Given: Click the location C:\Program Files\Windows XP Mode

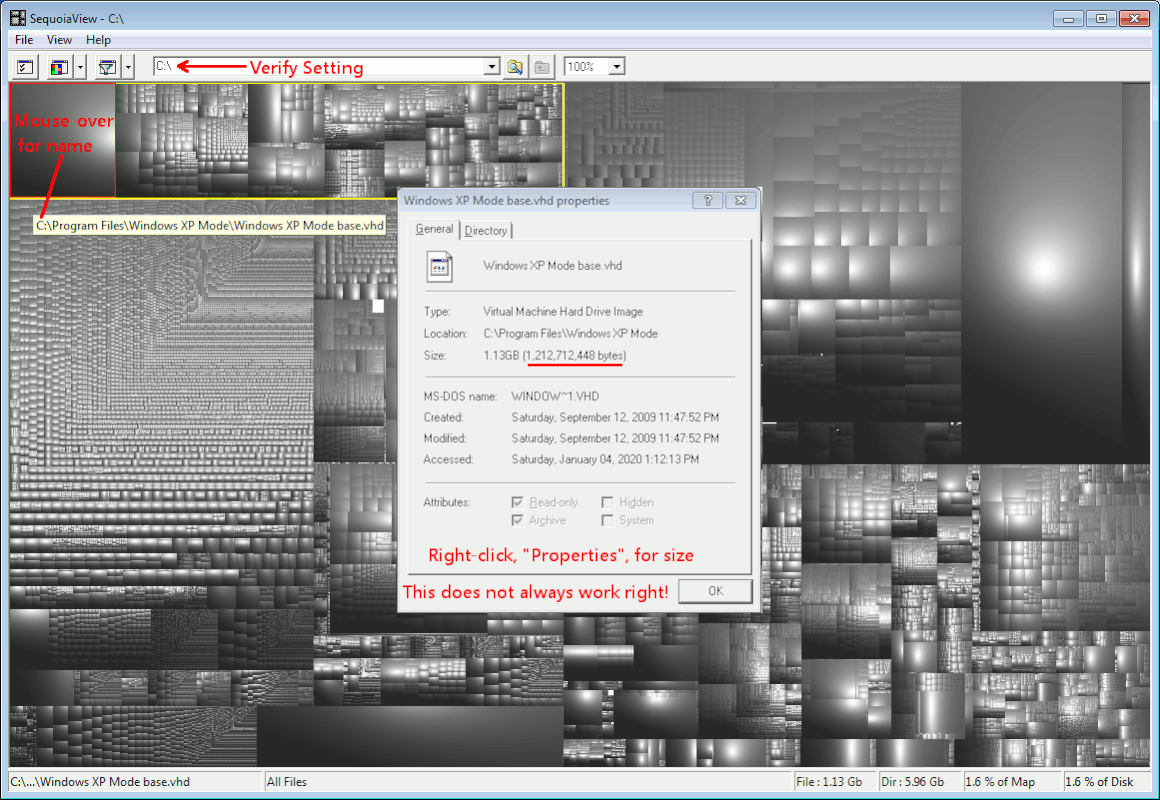Looking at the screenshot, I should pos(570,334).
